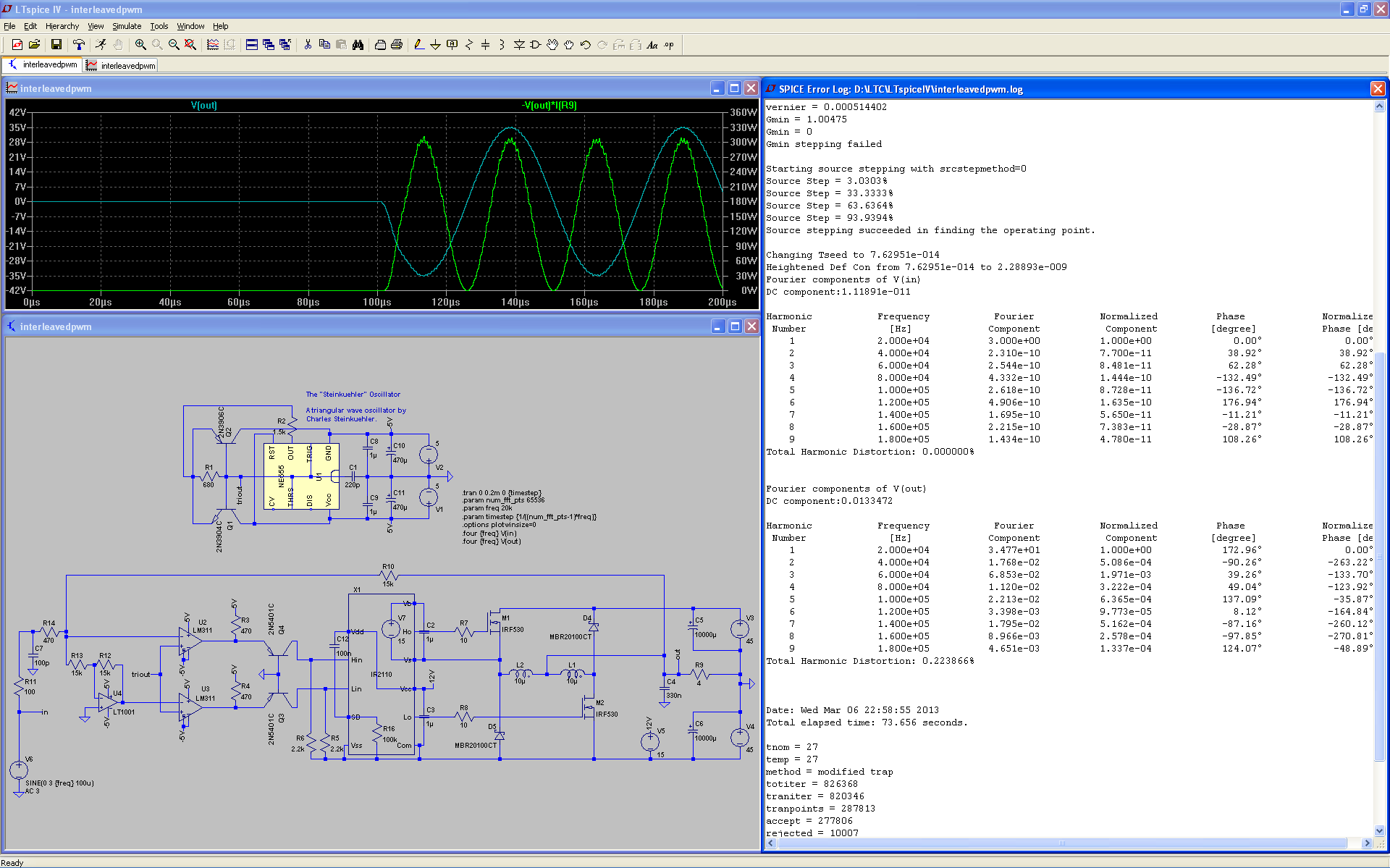Maximize the waveform plot window

pos(734,88)
